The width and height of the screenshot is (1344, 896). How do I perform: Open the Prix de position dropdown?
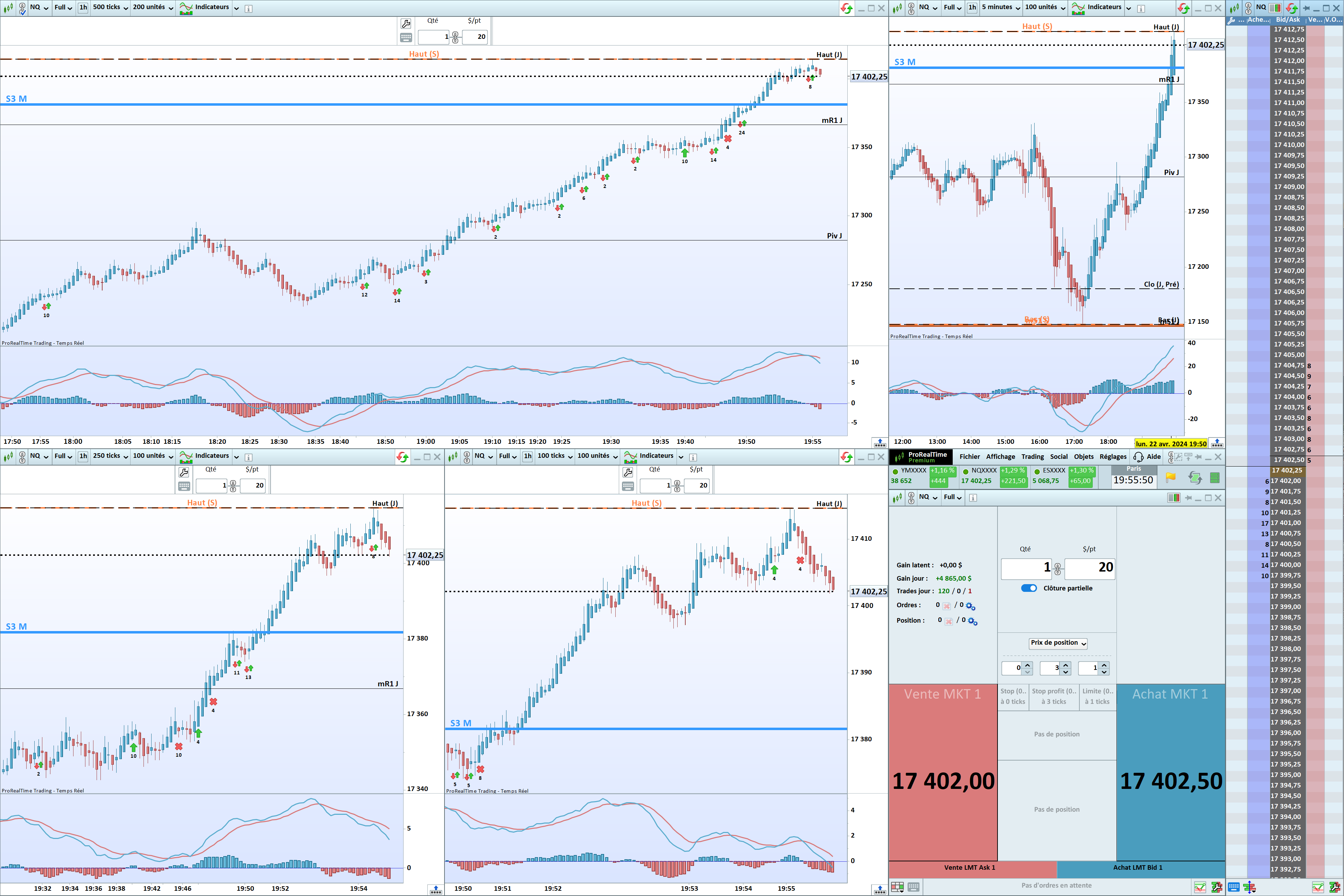coord(1058,643)
